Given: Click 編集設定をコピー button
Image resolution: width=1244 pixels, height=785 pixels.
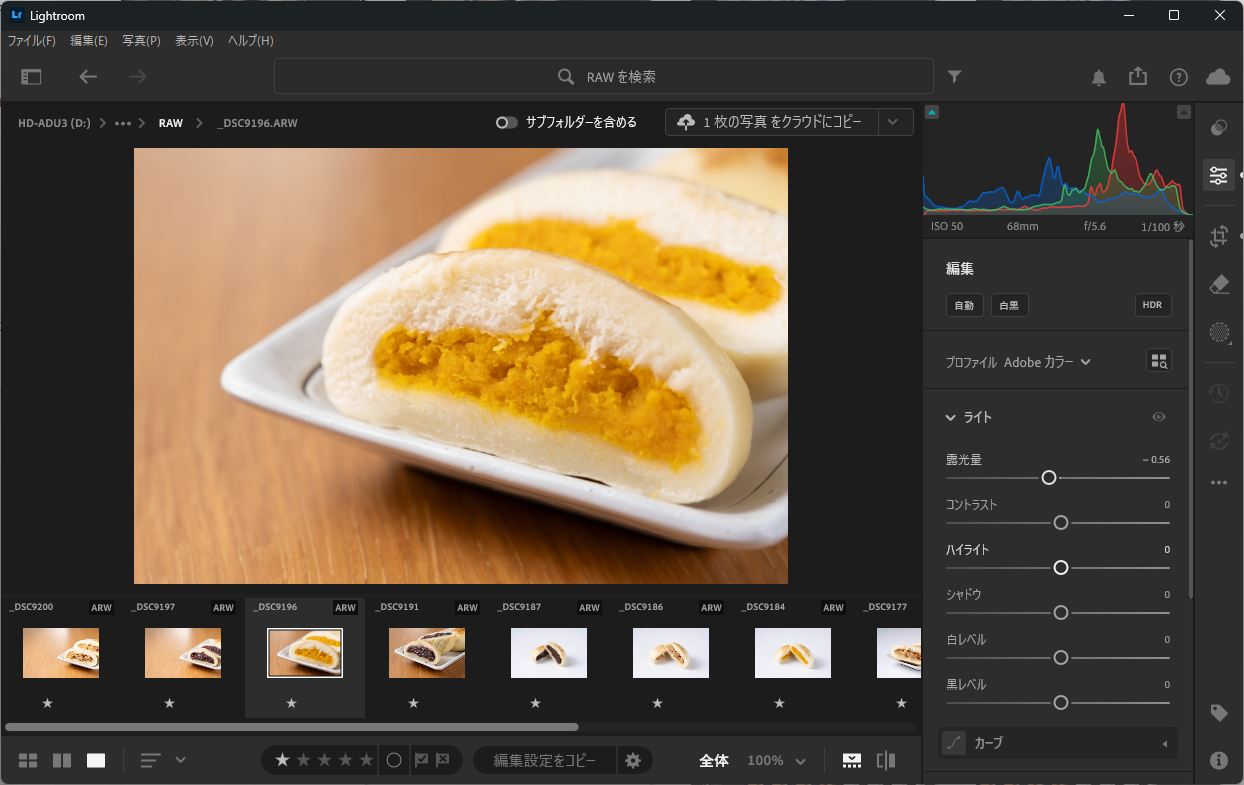Looking at the screenshot, I should 545,761.
